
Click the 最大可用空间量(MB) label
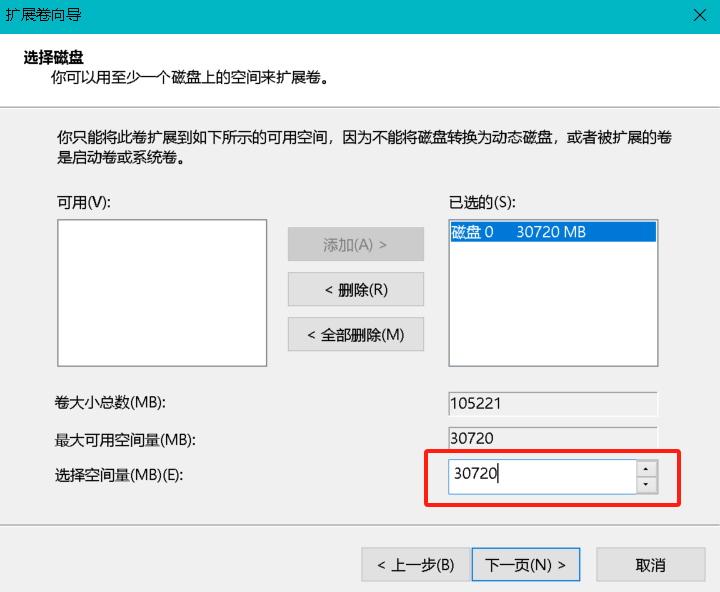[x=125, y=440]
